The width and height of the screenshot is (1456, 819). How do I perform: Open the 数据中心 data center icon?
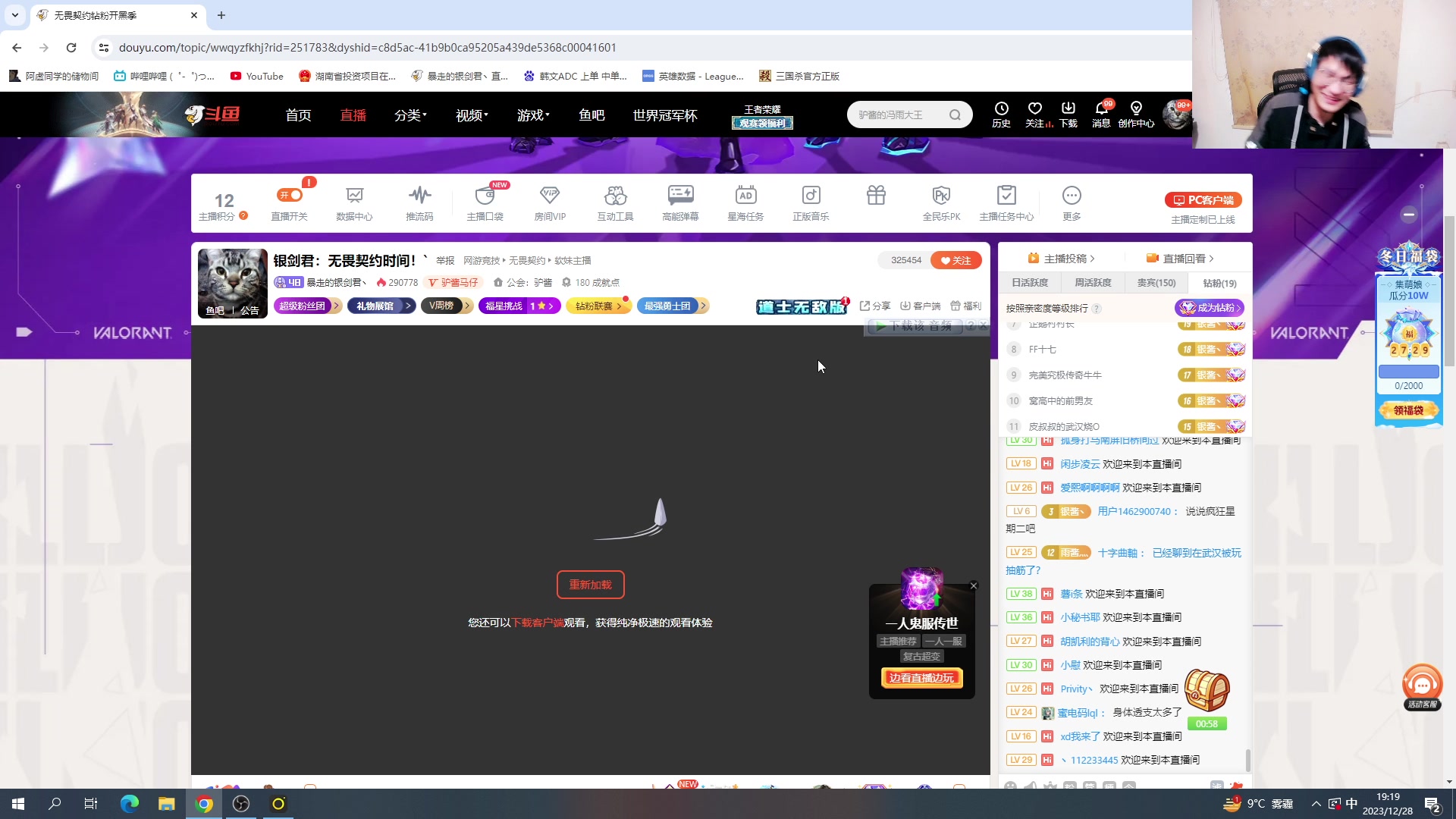pos(354,196)
